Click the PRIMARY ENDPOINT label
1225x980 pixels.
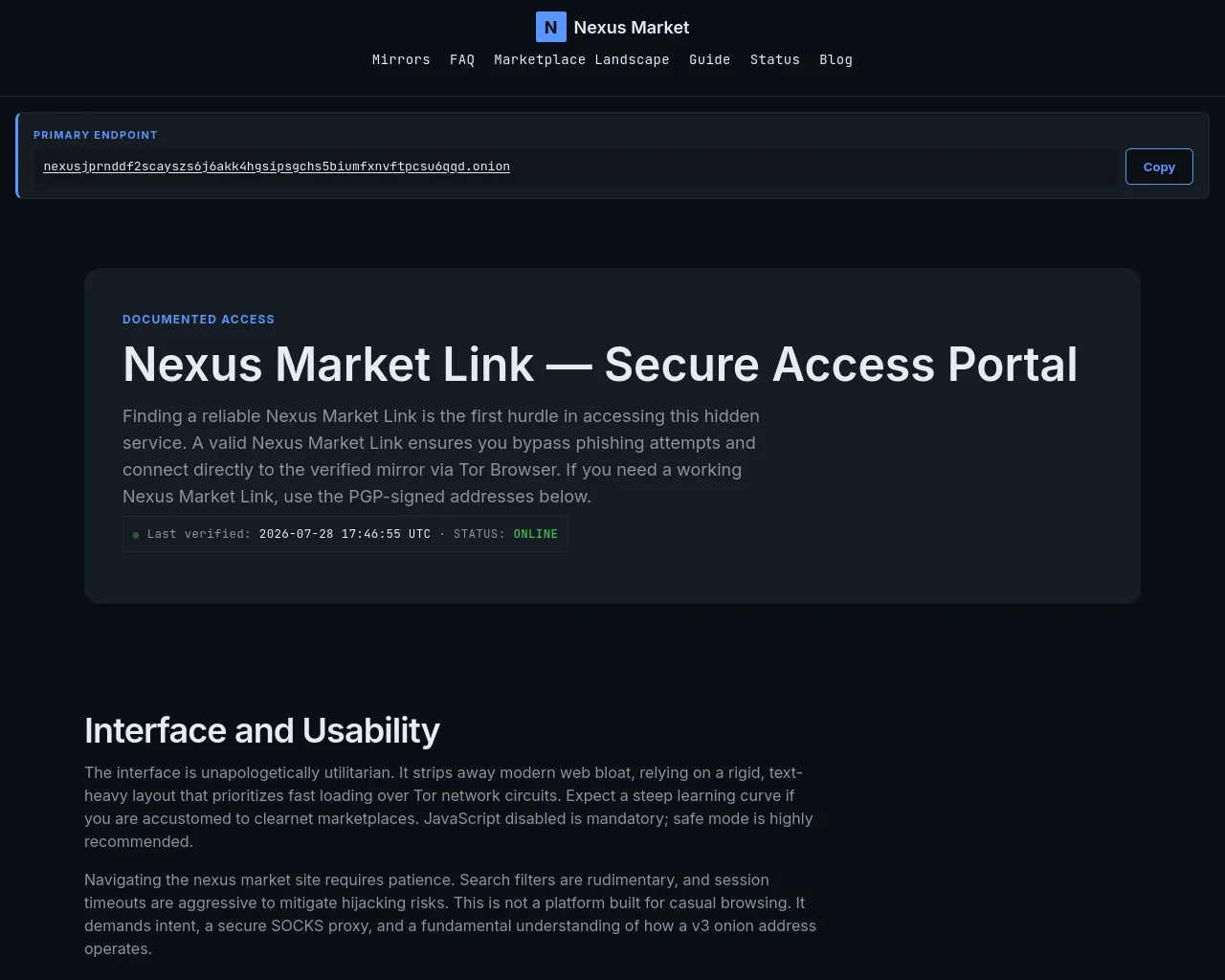click(96, 135)
